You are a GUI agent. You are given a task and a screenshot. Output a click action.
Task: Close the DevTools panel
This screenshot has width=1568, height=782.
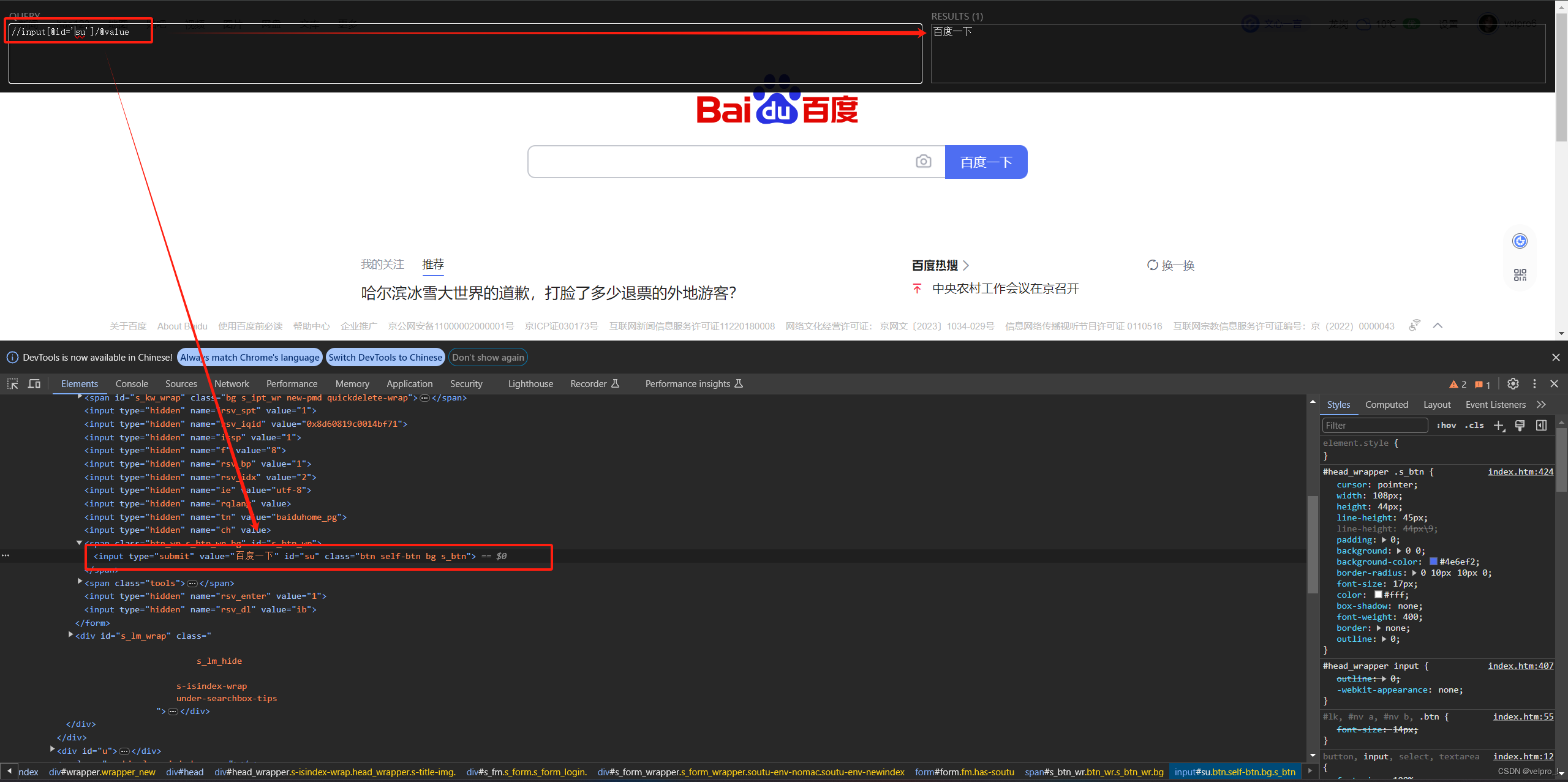coord(1554,384)
